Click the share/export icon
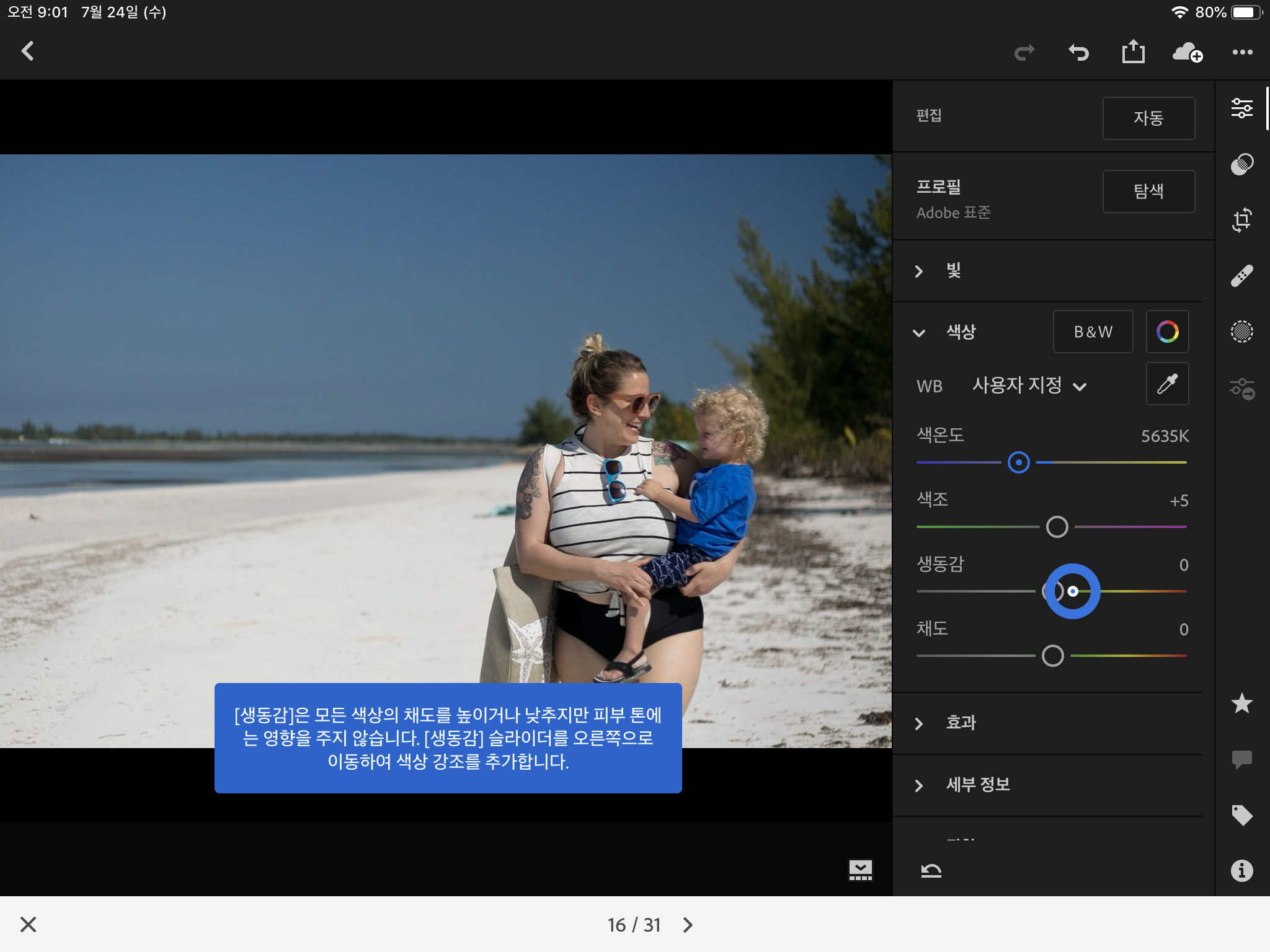The width and height of the screenshot is (1270, 952). (x=1133, y=52)
